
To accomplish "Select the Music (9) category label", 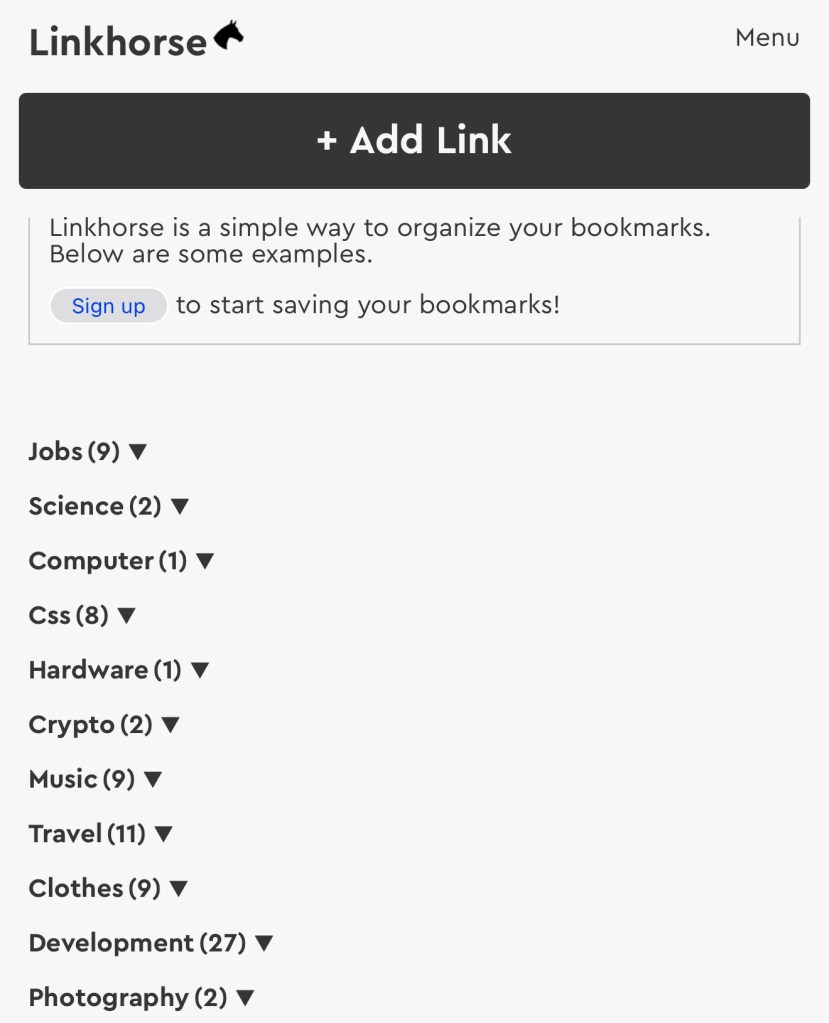I will [x=81, y=779].
